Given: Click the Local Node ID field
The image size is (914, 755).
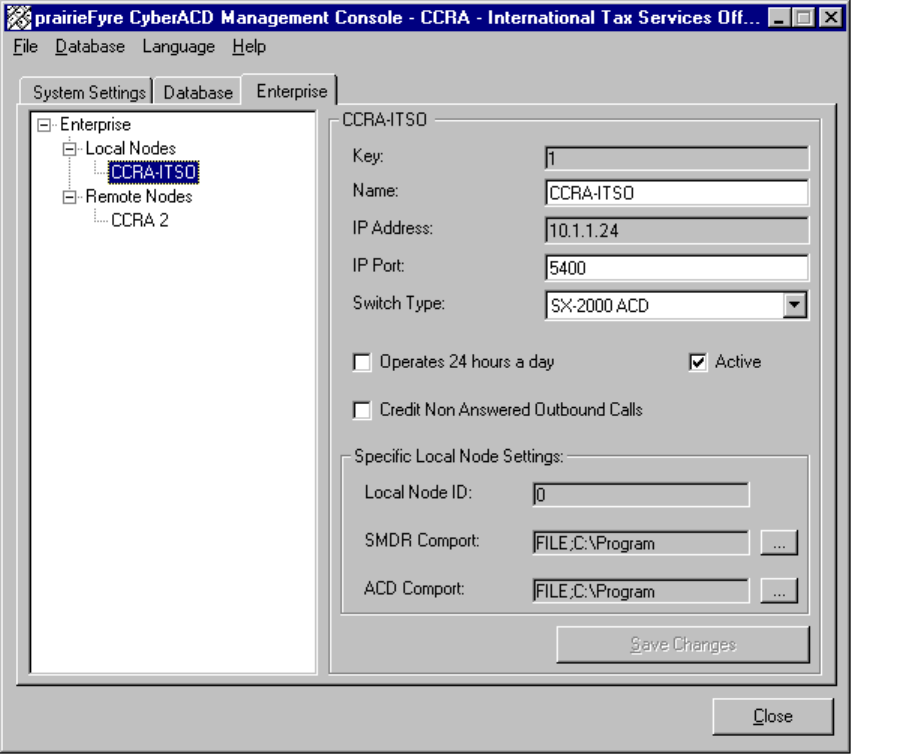Looking at the screenshot, I should [641, 494].
